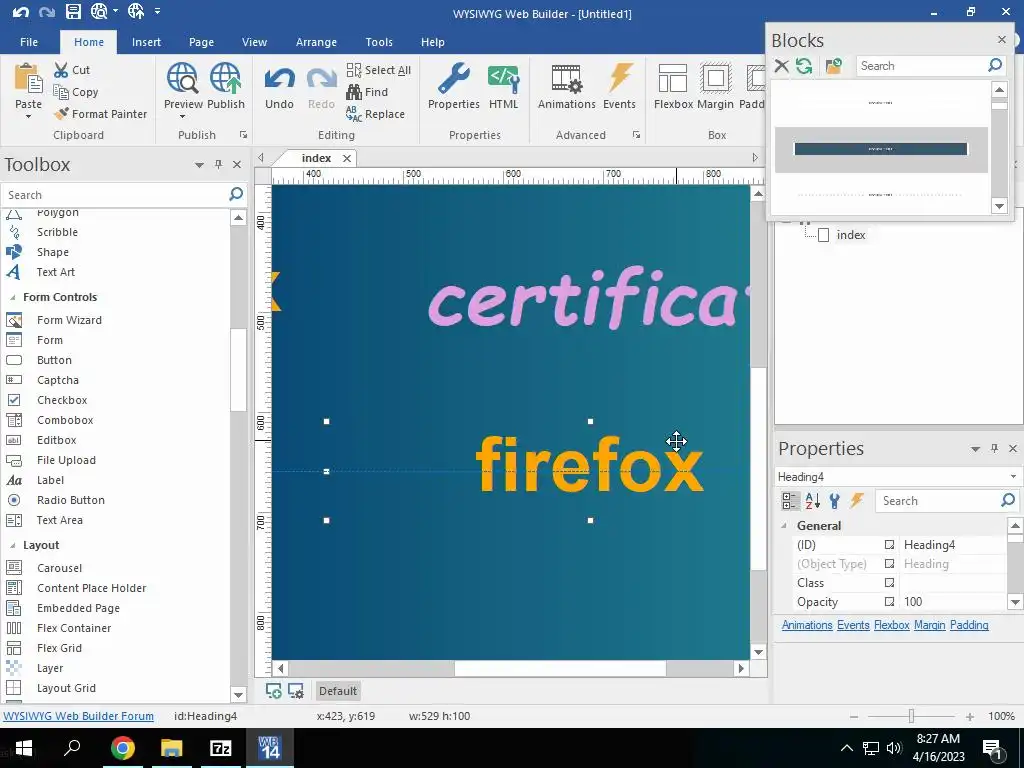This screenshot has width=1024, height=768.
Task: Switch Properties to categorized view
Action: [789, 501]
